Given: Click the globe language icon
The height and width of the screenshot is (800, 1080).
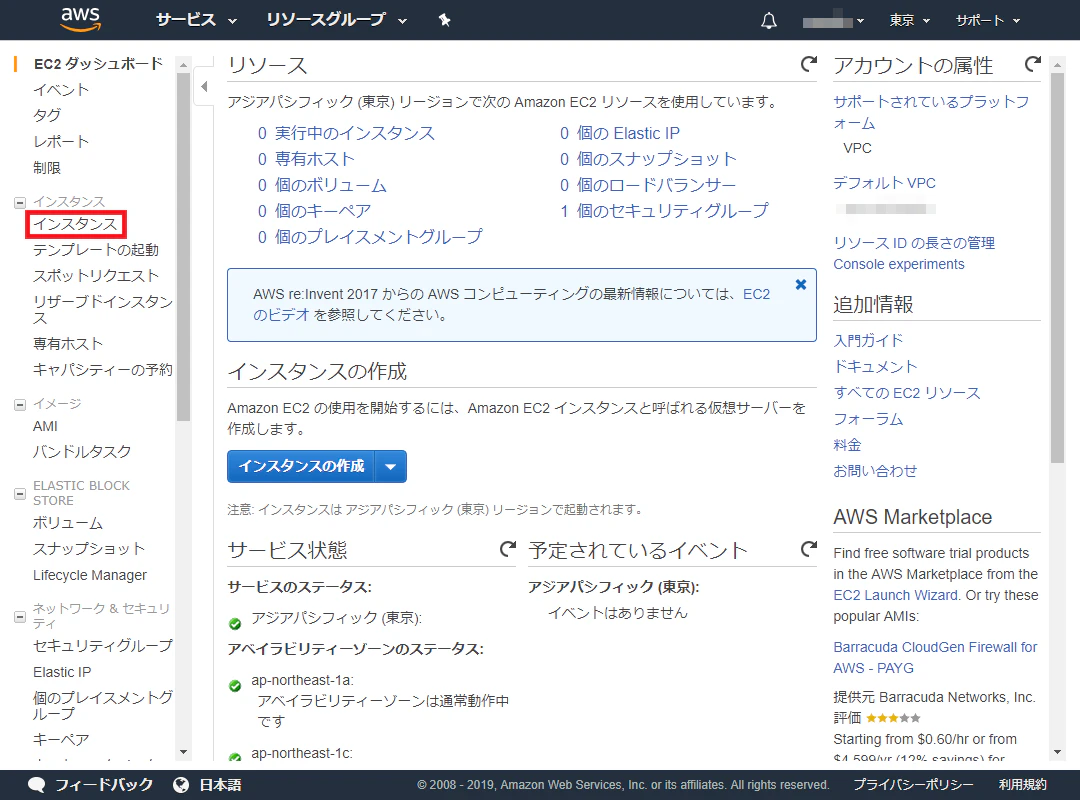Looking at the screenshot, I should tap(181, 785).
